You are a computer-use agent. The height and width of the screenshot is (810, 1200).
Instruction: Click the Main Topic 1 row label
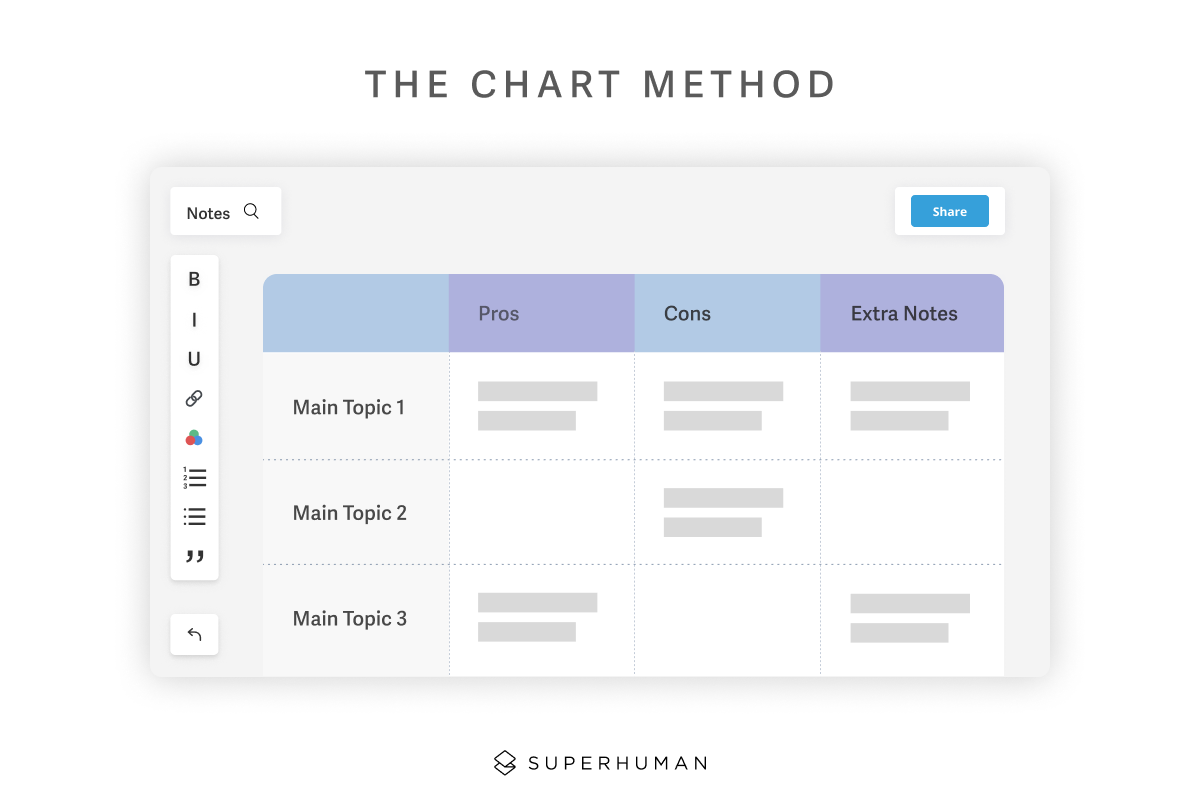click(349, 407)
